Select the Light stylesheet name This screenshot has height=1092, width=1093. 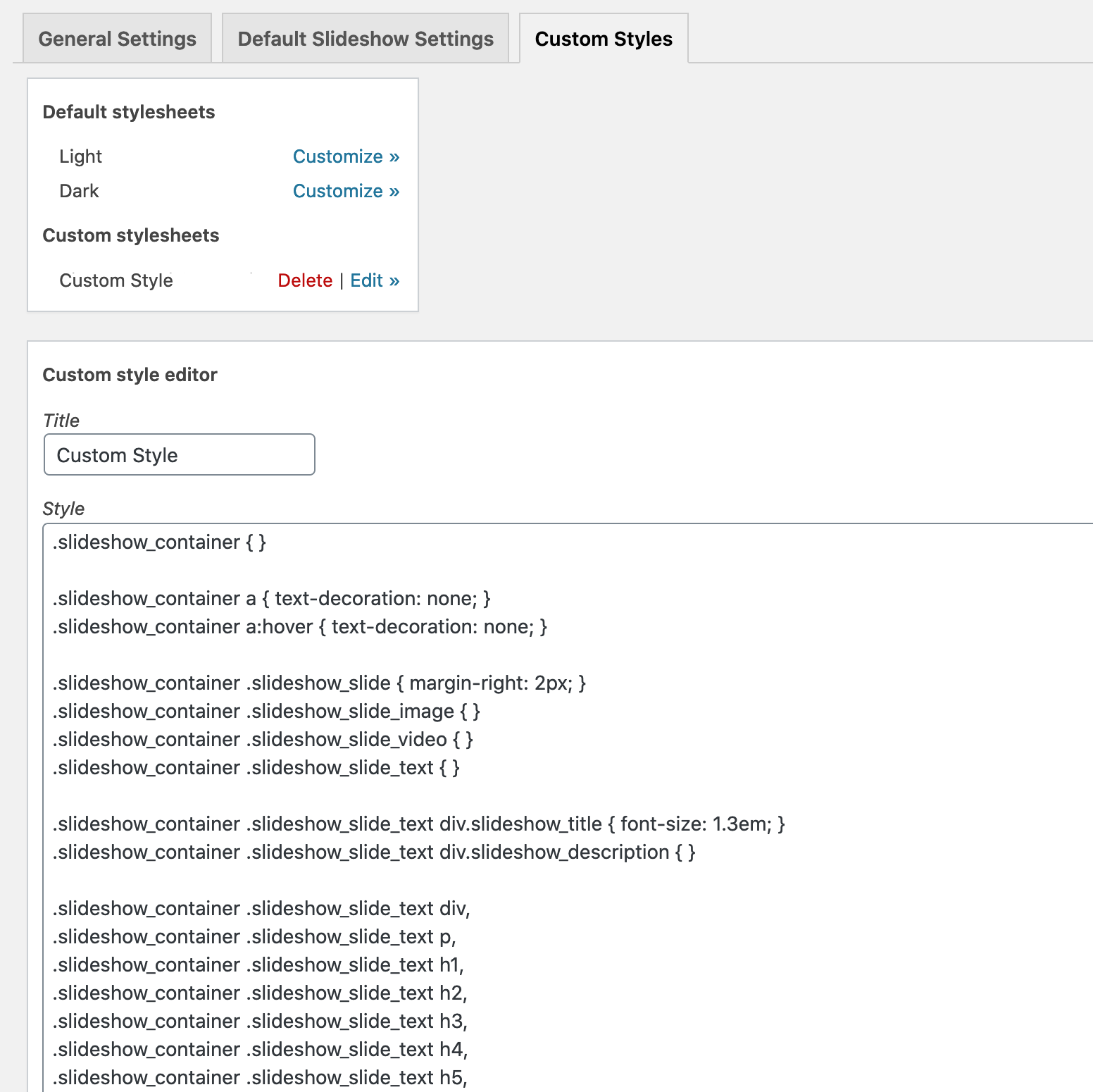(x=81, y=156)
